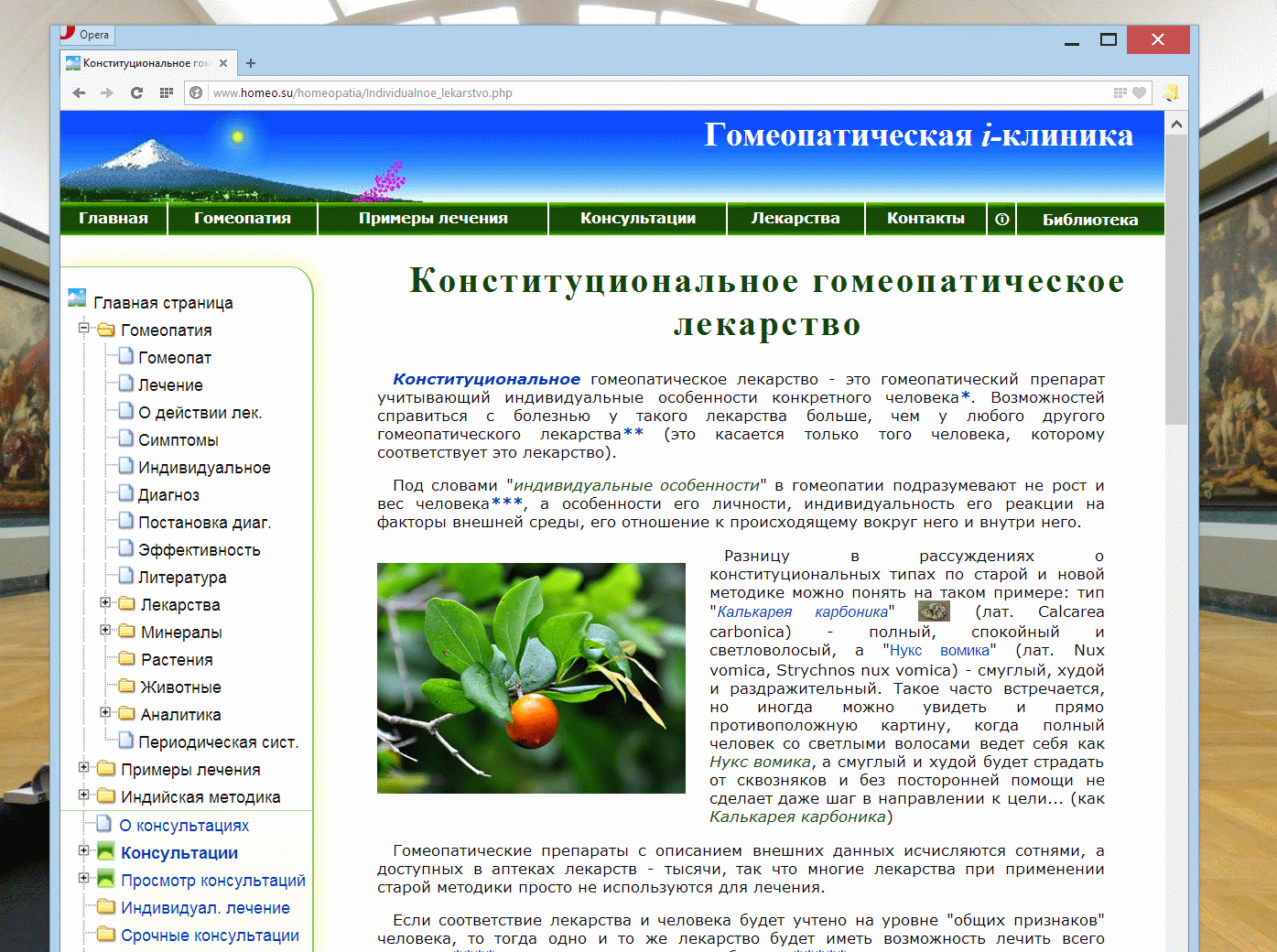Click the browser Back arrow
Screen dimensions: 1277x952
(x=79, y=92)
